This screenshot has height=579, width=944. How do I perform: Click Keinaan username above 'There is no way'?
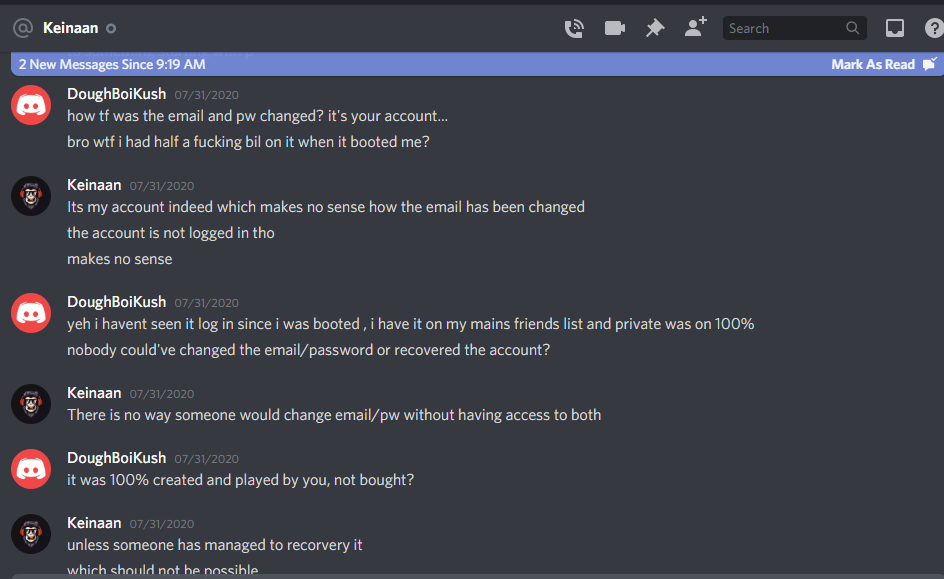pos(94,393)
